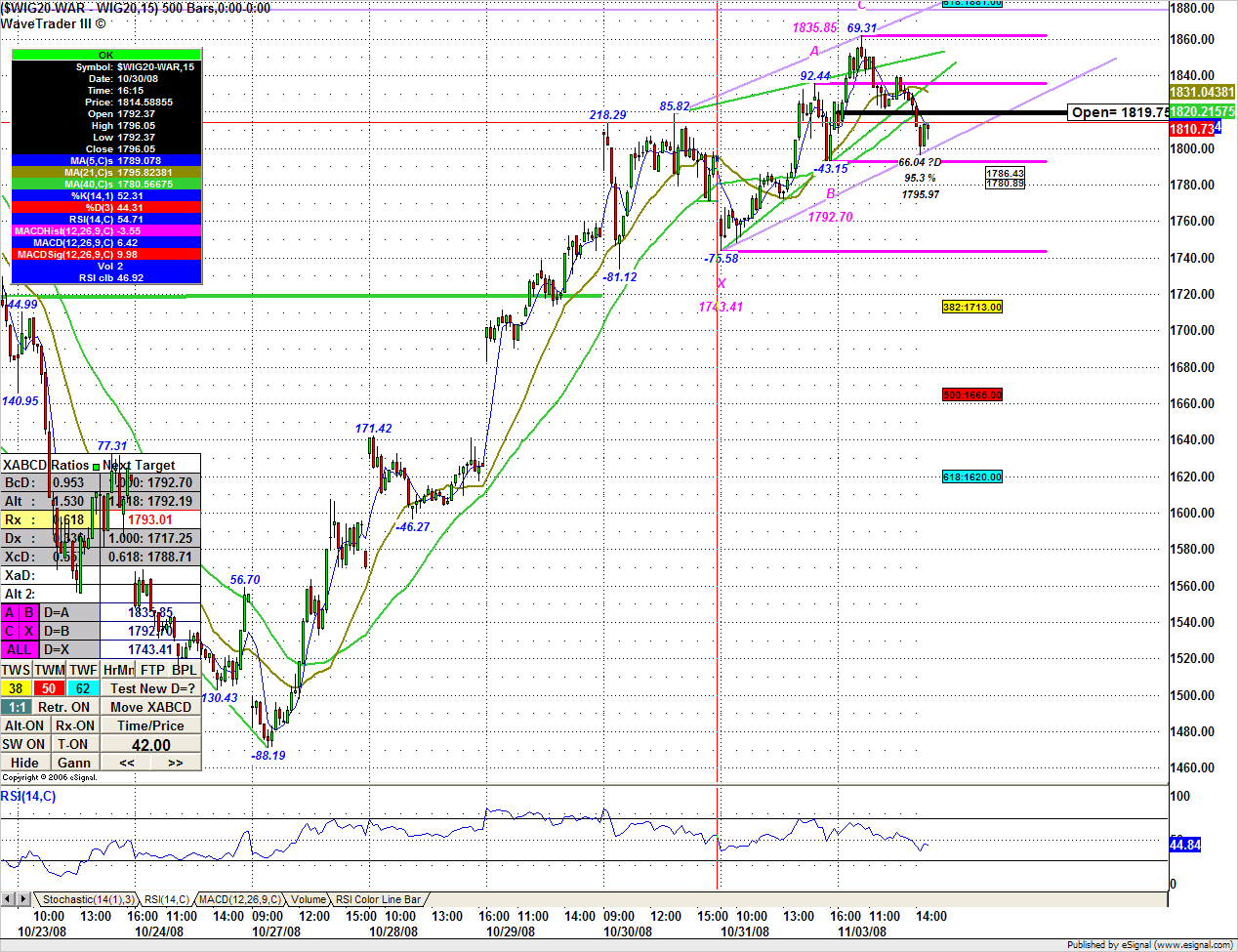Click the TWS button

[17, 670]
